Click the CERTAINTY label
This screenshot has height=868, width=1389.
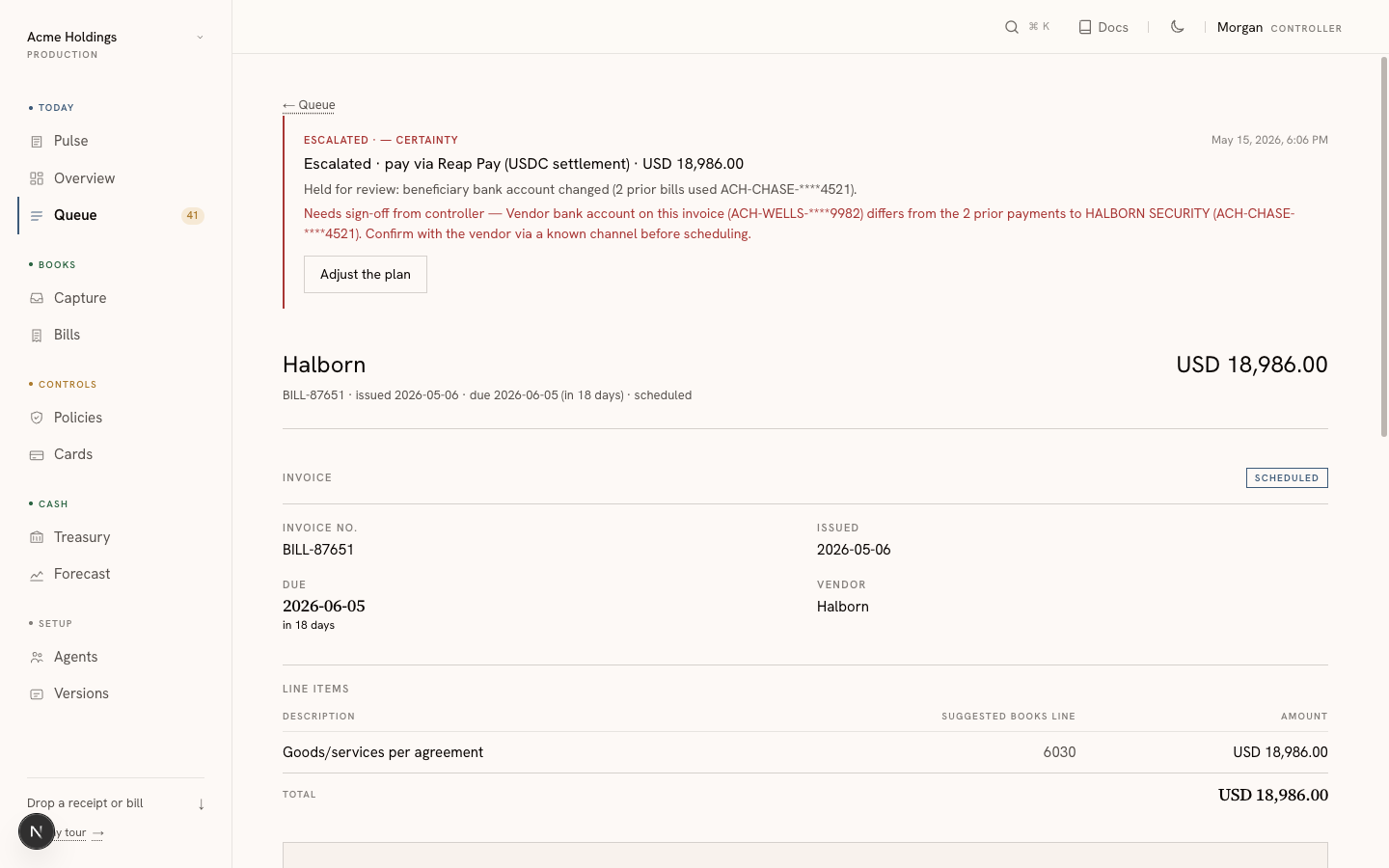click(426, 141)
